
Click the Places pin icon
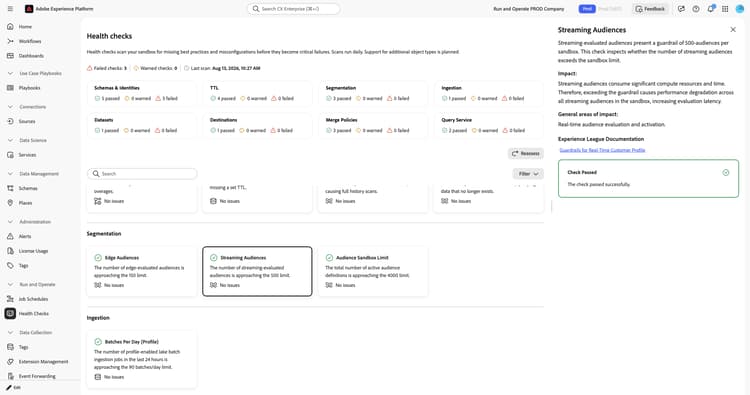tap(10, 203)
